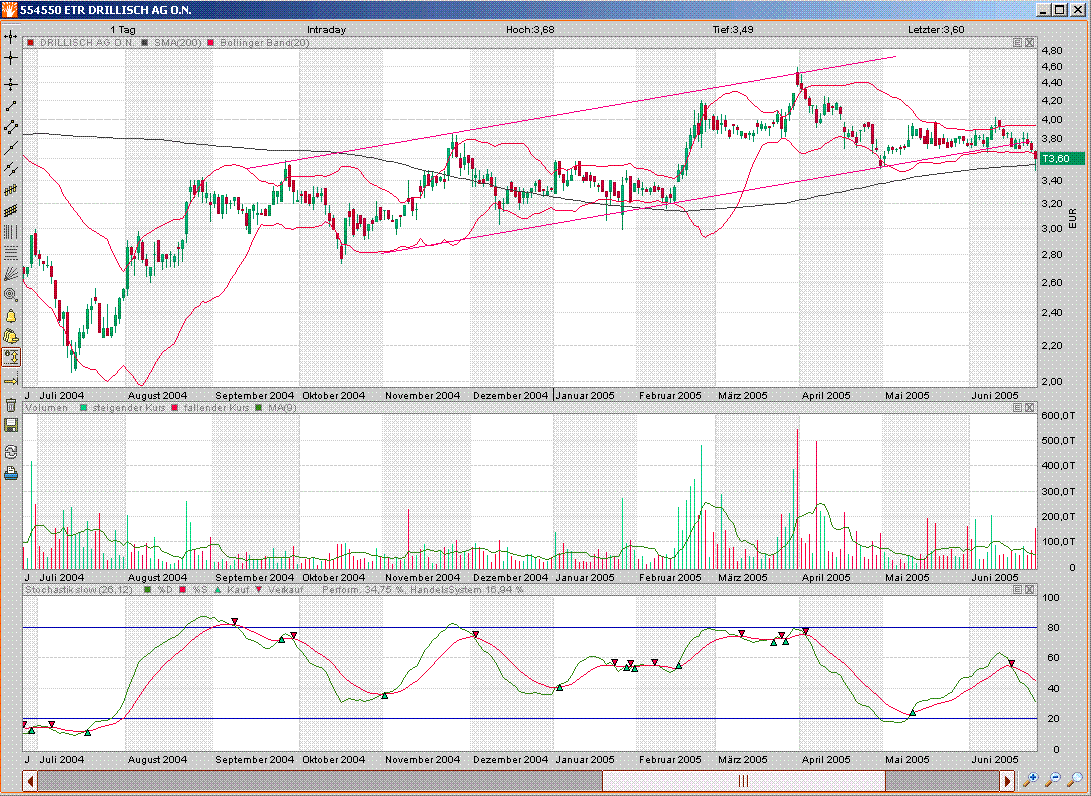Select the concentric circles drawing tool

coord(11,294)
